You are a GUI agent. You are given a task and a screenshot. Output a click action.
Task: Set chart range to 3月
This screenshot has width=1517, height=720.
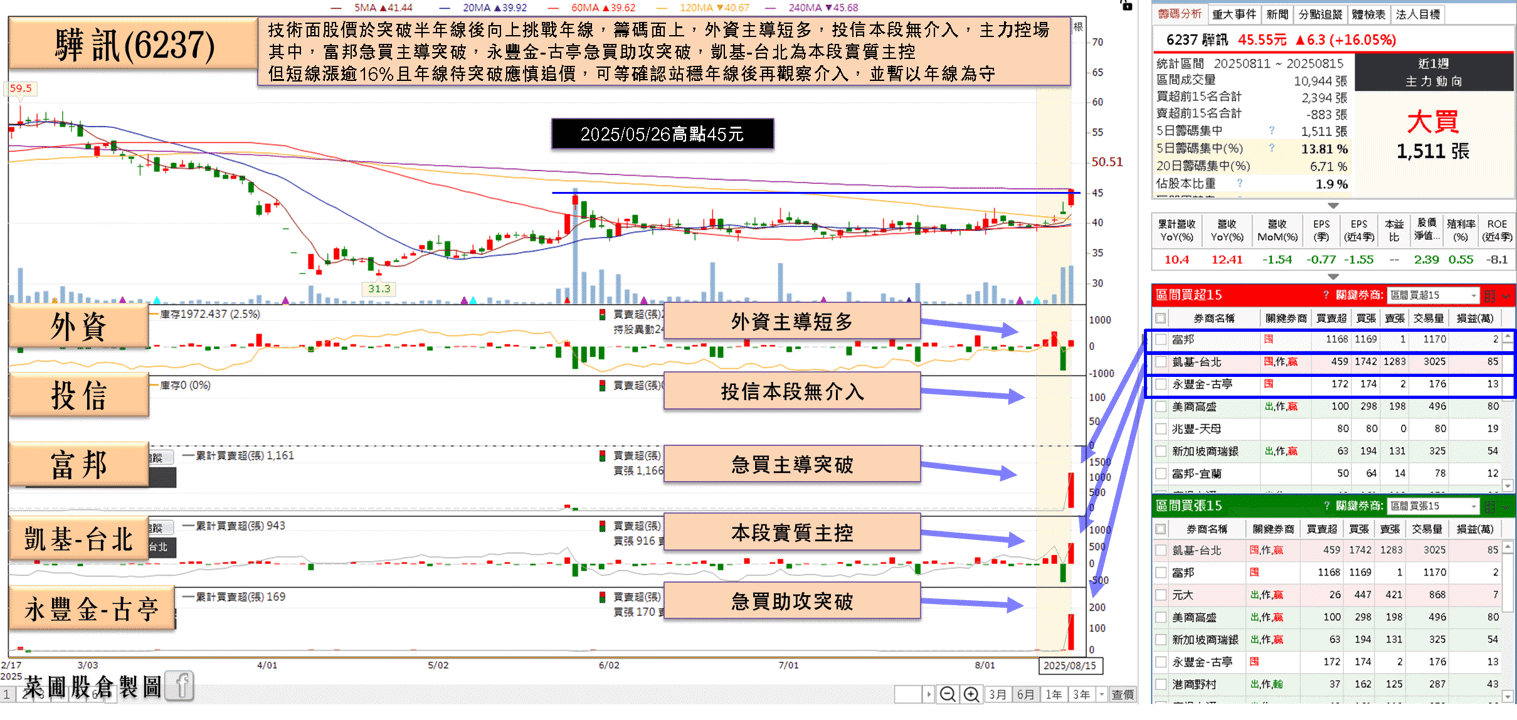coord(998,694)
